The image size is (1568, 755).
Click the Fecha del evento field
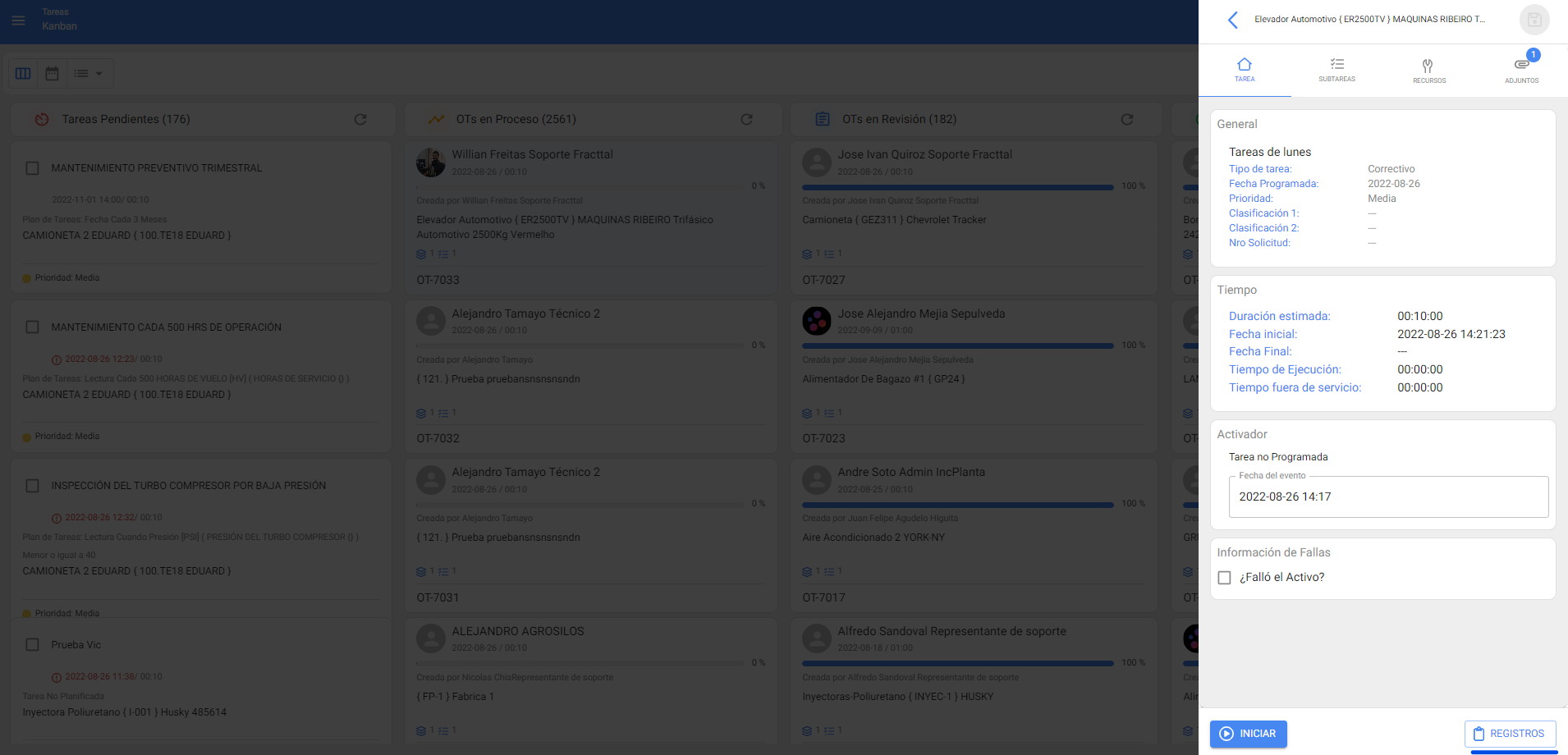[1387, 496]
